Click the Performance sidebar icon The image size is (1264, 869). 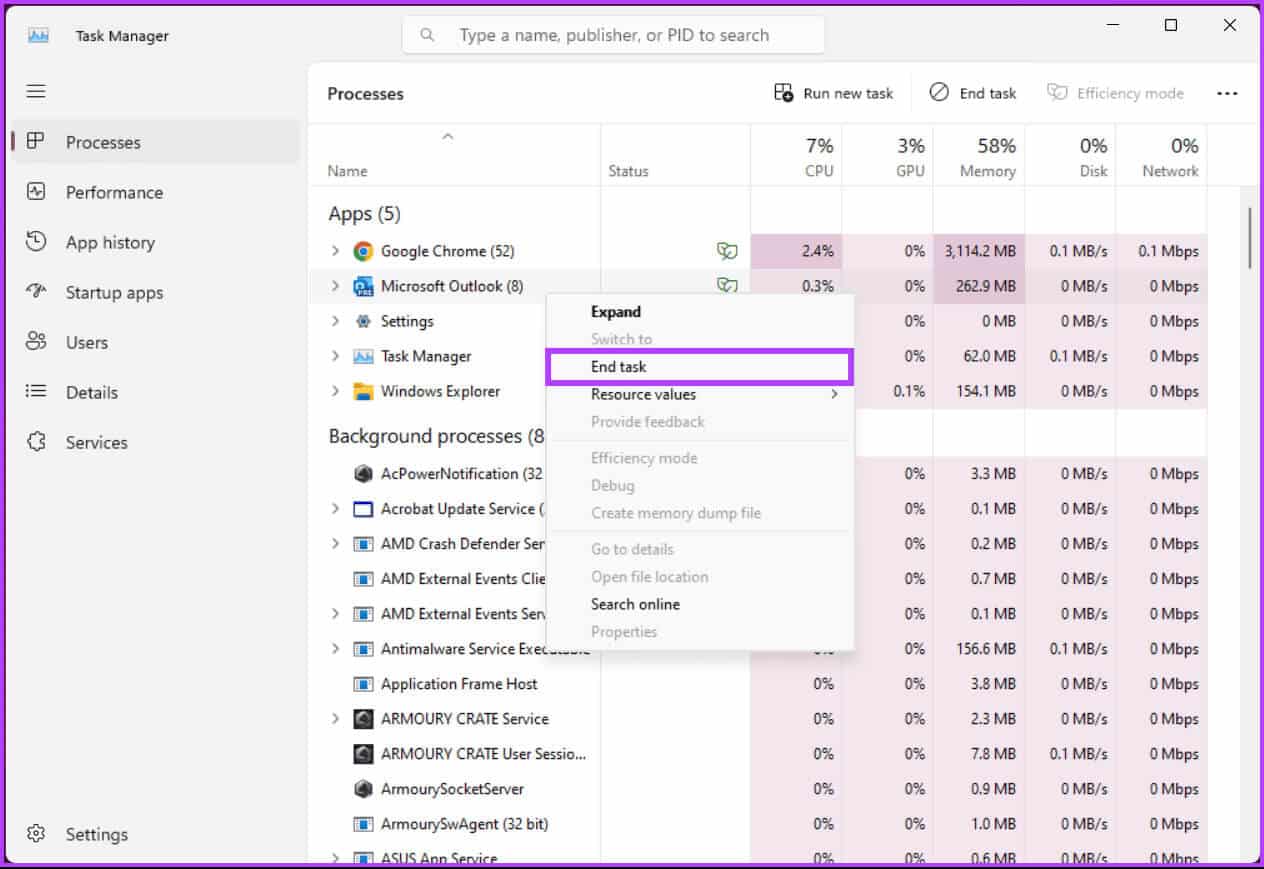pyautogui.click(x=36, y=191)
